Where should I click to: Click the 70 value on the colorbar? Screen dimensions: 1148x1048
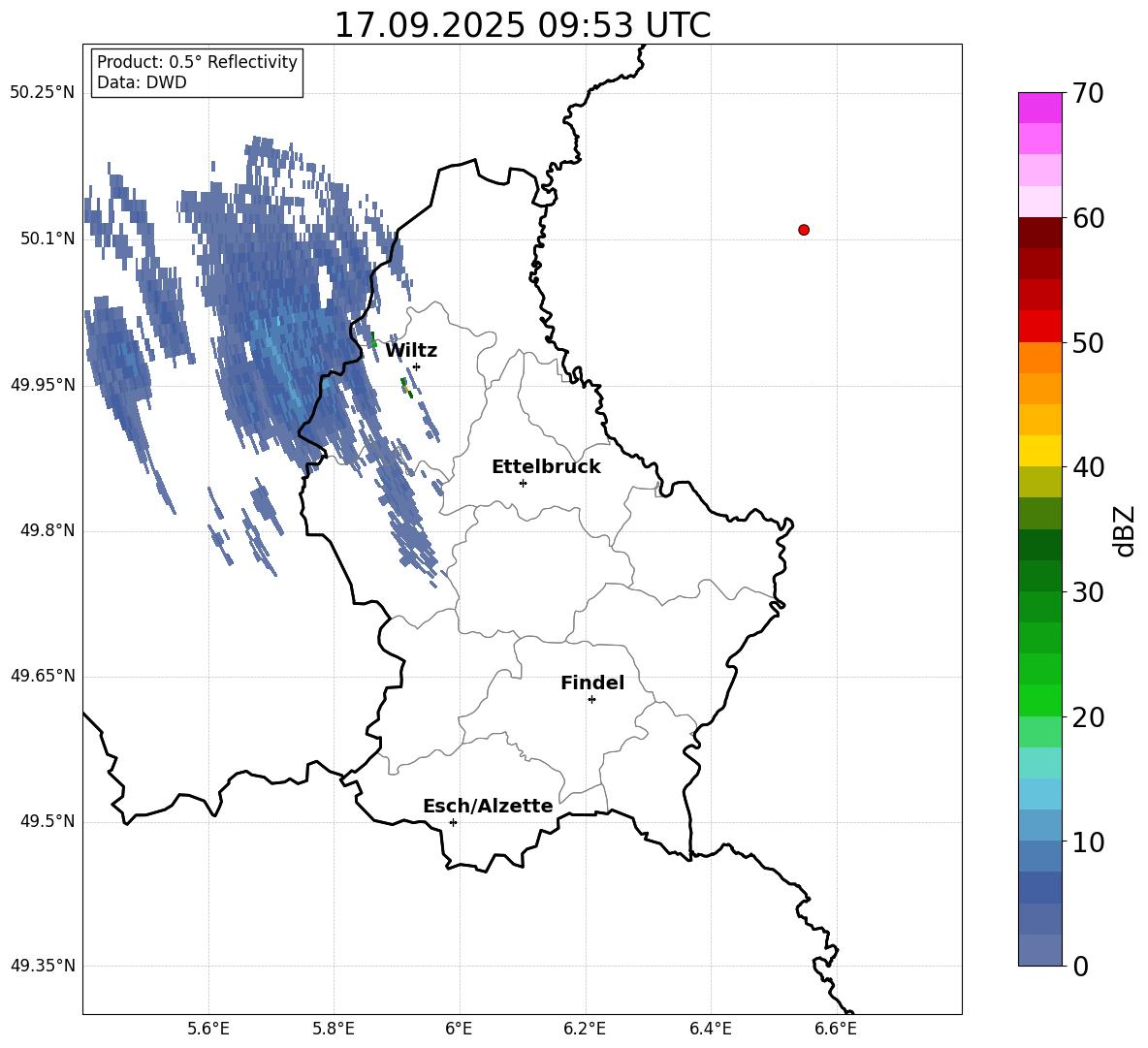(x=1088, y=94)
